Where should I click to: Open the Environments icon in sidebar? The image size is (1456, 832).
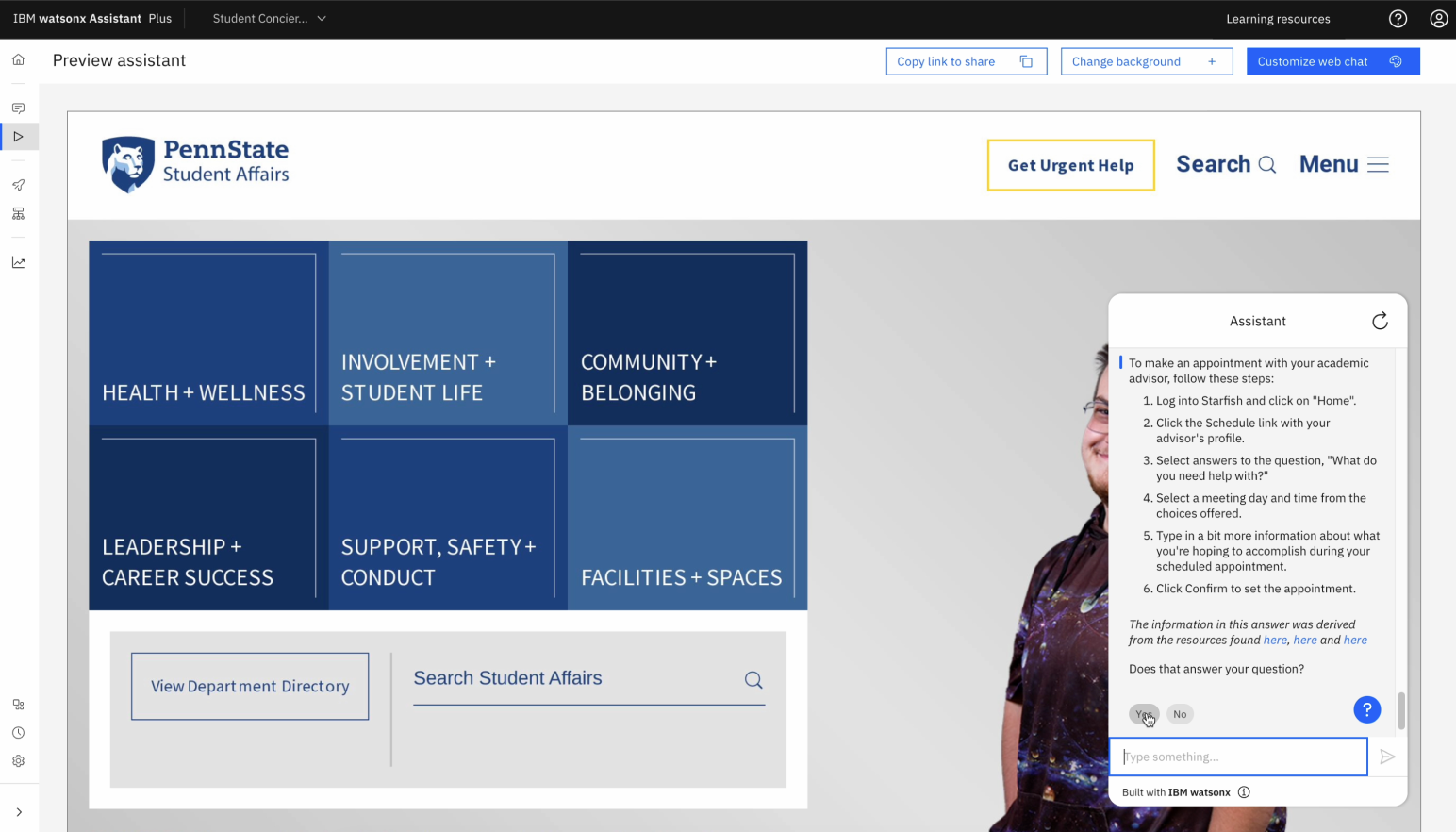(18, 214)
